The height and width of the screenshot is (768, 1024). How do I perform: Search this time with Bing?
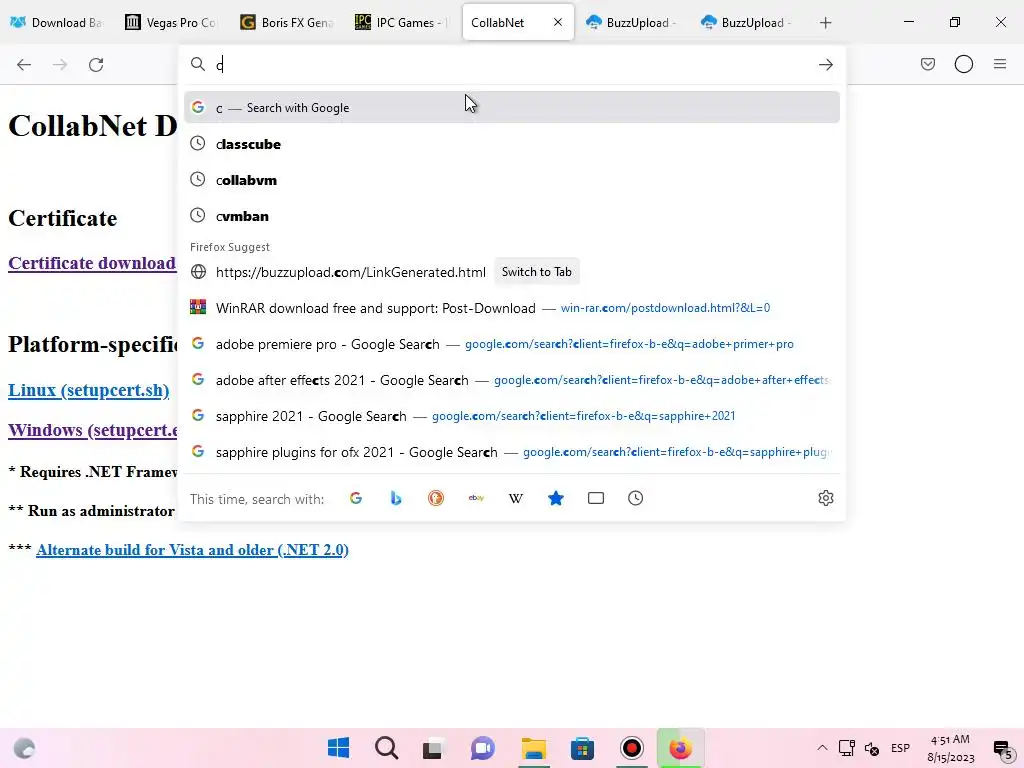pos(396,498)
